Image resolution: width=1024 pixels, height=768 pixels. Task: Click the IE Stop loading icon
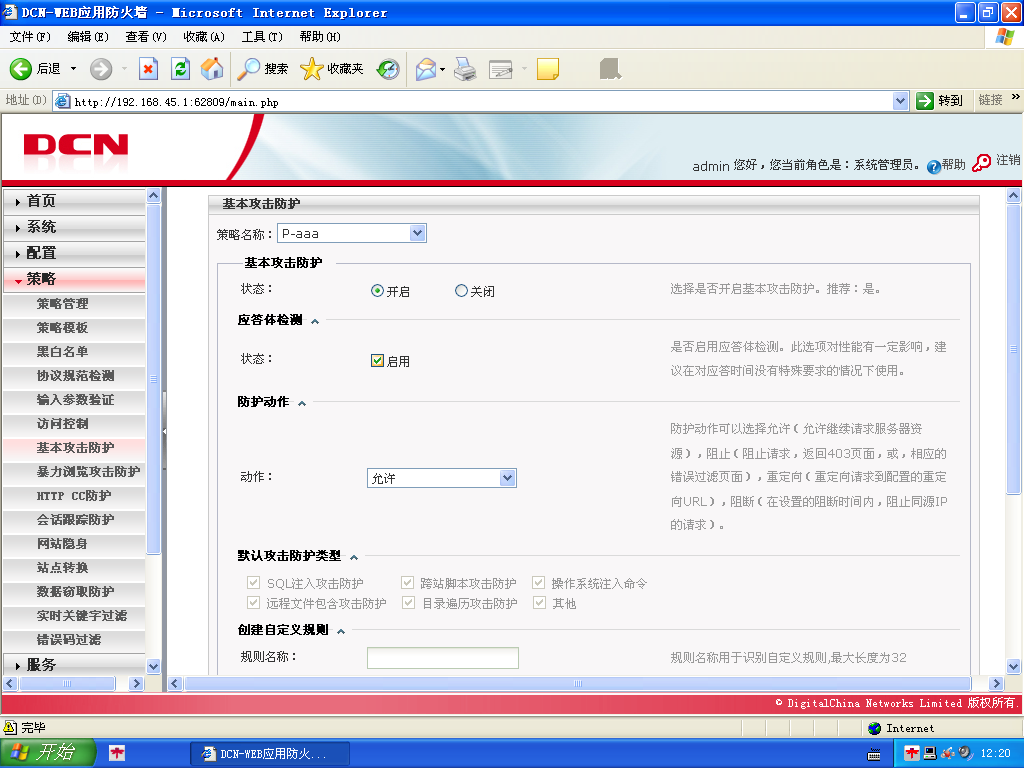point(148,69)
